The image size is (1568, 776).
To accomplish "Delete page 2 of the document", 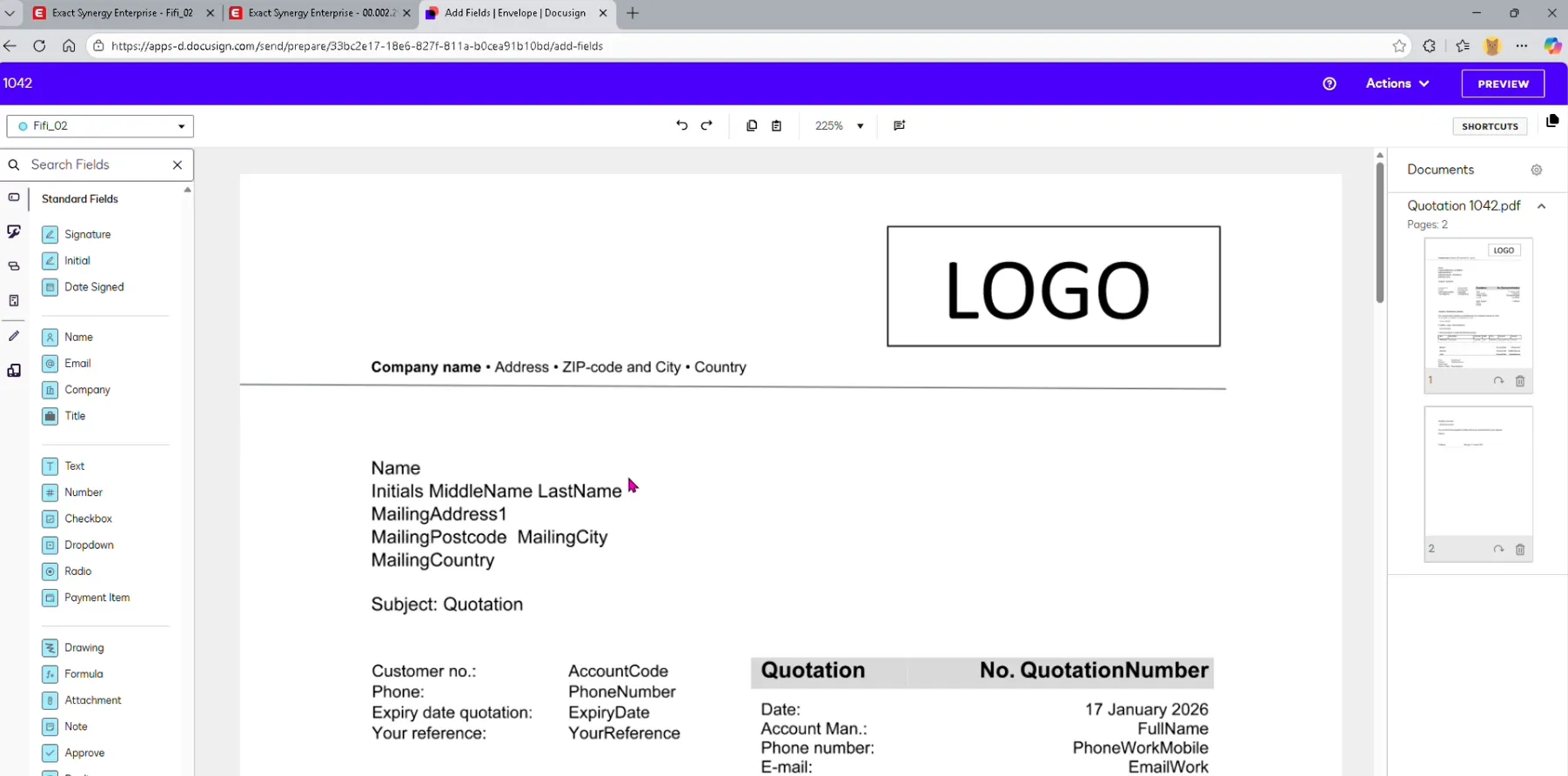I will pos(1520,549).
